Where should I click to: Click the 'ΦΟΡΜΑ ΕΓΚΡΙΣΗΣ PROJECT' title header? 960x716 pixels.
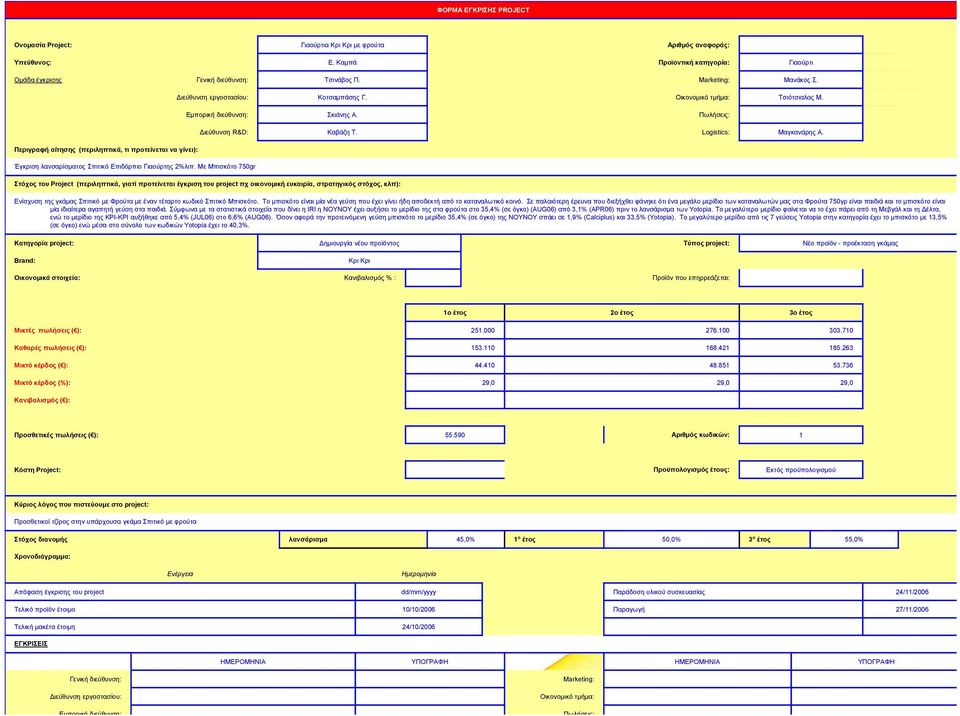[x=482, y=10]
